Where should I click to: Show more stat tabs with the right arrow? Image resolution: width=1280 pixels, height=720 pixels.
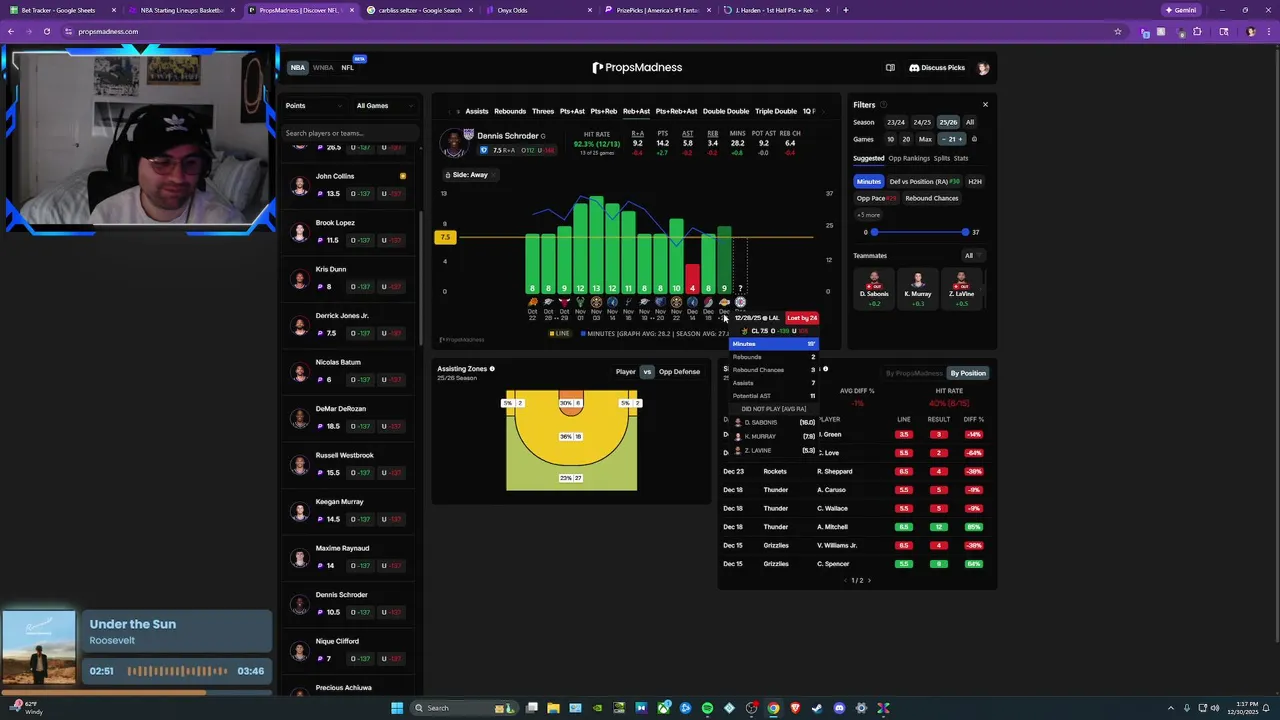pyautogui.click(x=826, y=111)
